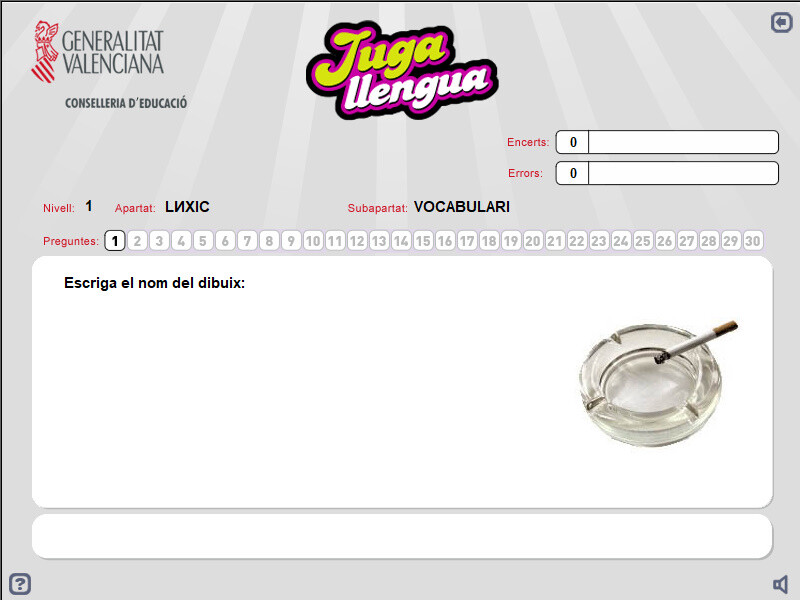Click the answer input box below
Viewport: 800px width, 600px height.
(402, 536)
